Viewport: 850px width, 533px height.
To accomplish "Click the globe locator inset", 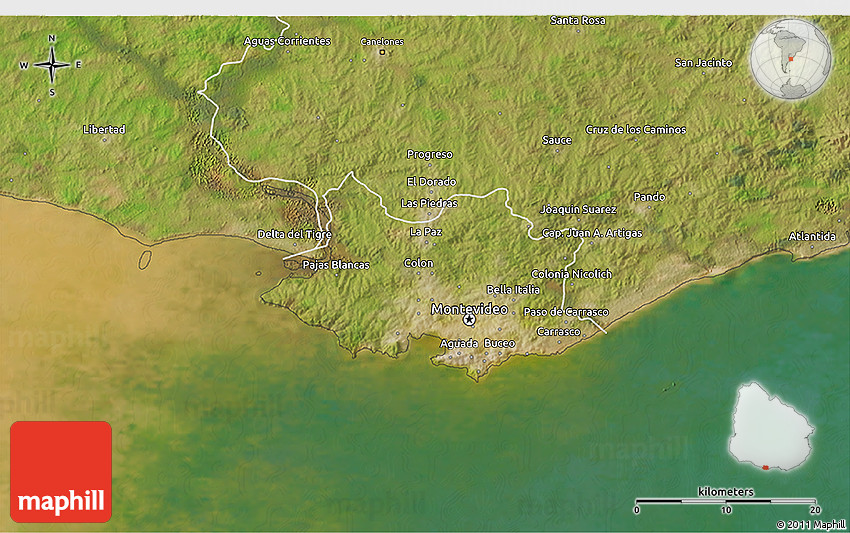I will [x=790, y=60].
